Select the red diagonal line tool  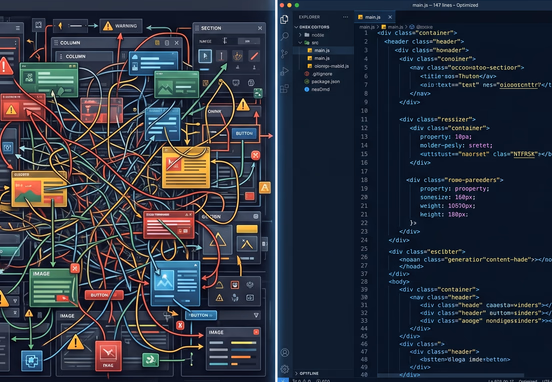pos(254,56)
